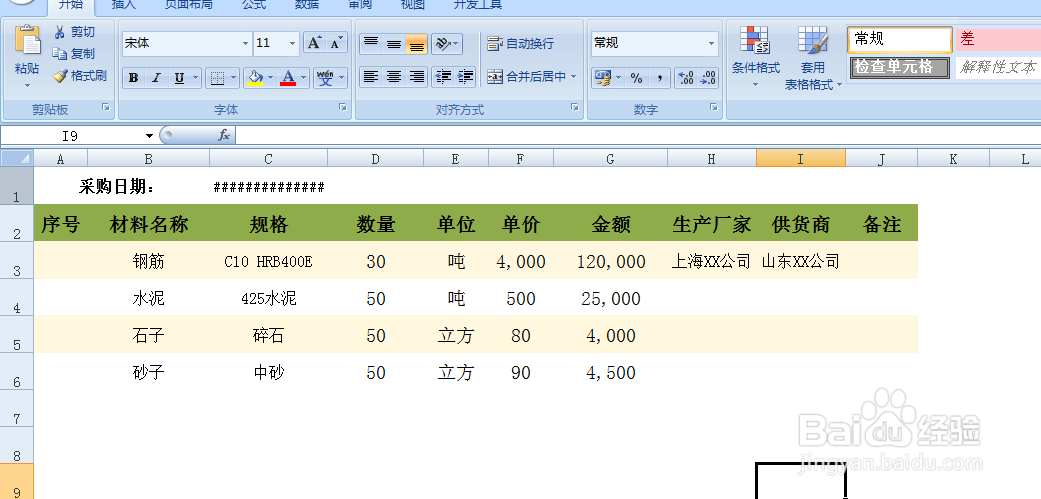Center cell text horizontally
This screenshot has width=1041, height=499.
tap(394, 77)
